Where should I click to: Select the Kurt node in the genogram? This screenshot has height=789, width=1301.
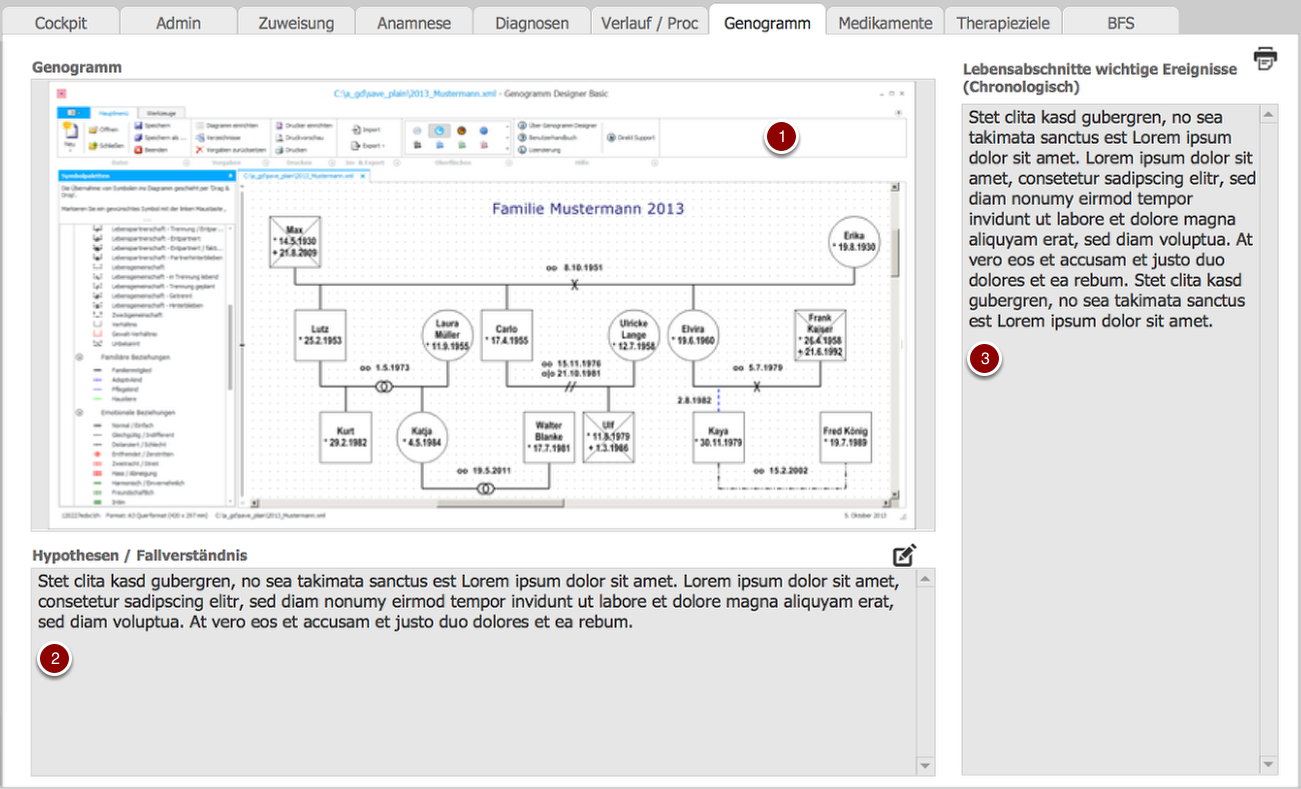[x=345, y=437]
